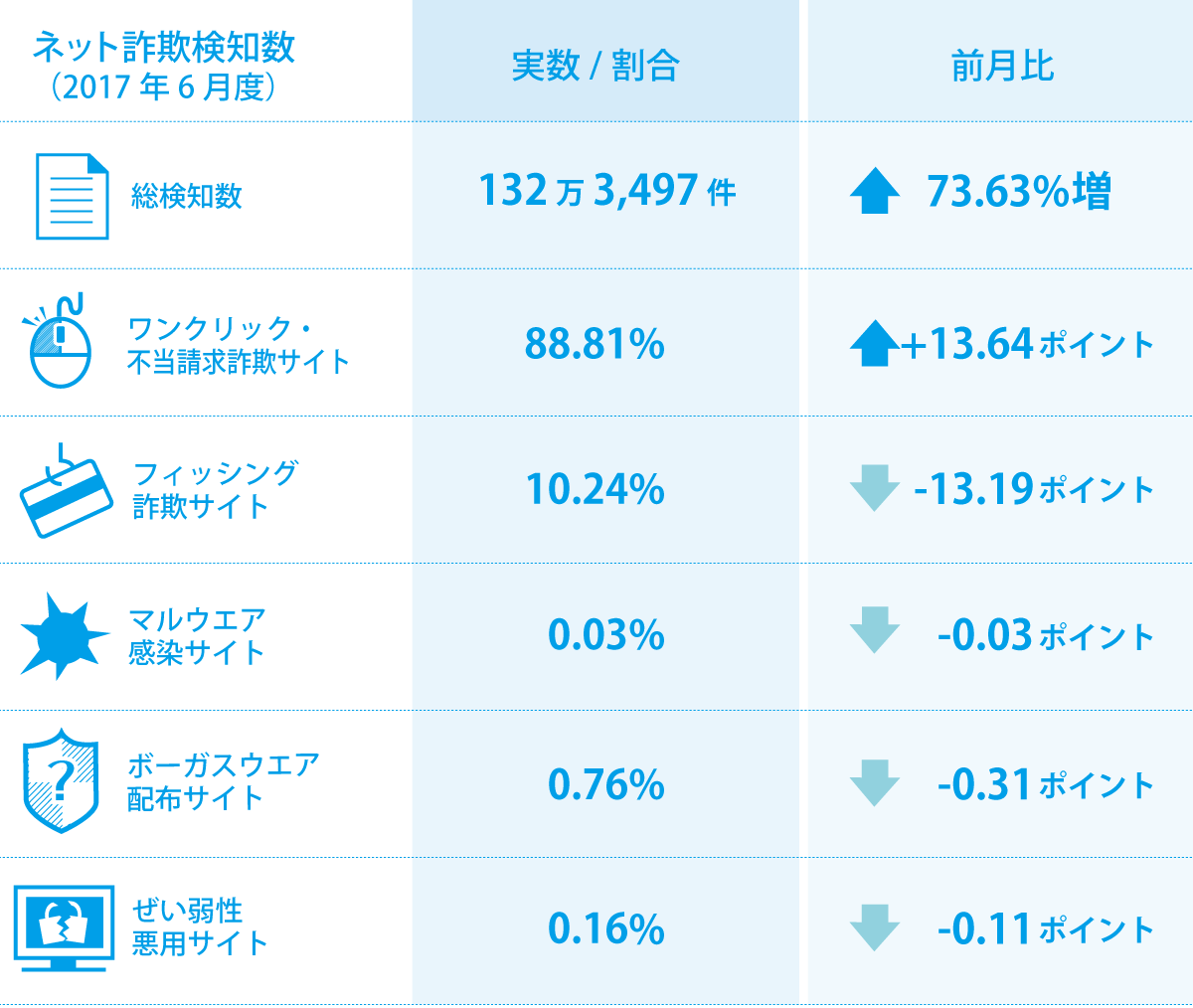Click the shield with question mark icon
Screen dimensions: 1193x1008
[x=62, y=781]
